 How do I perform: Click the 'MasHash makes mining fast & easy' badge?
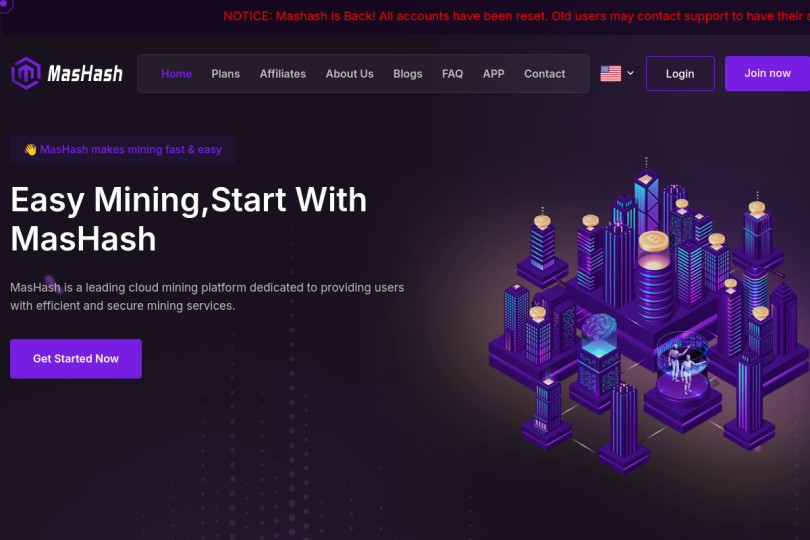coord(123,149)
